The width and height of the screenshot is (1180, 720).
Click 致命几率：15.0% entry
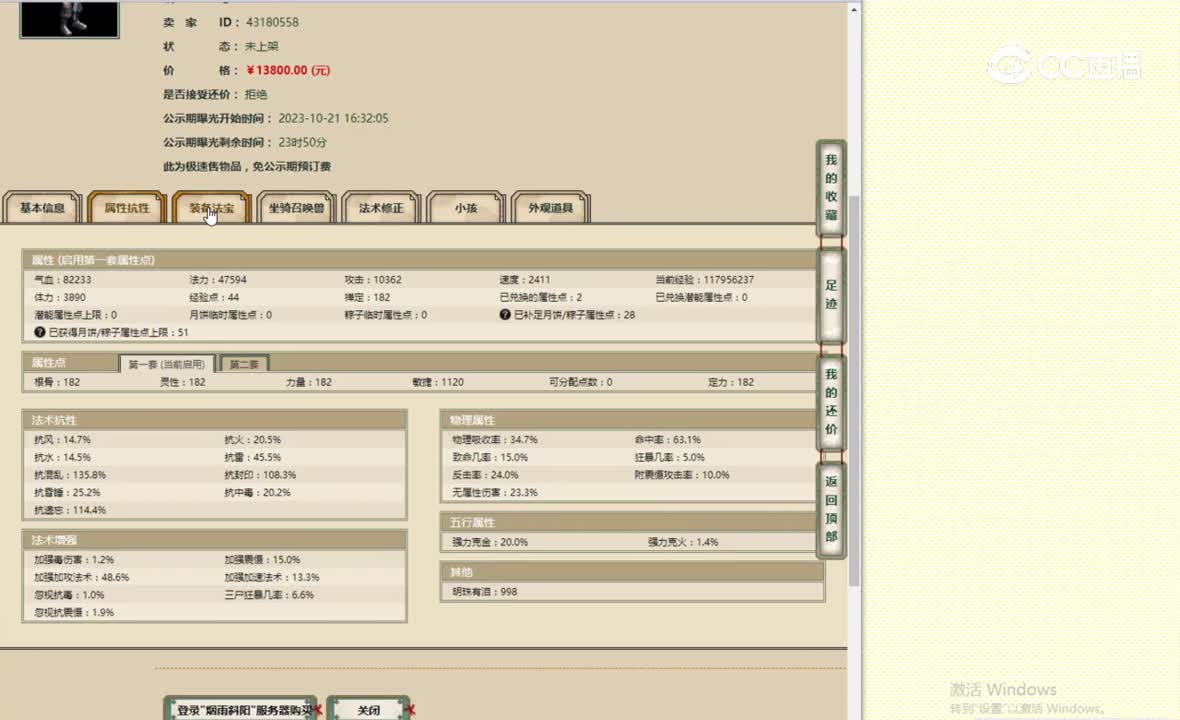click(490, 457)
